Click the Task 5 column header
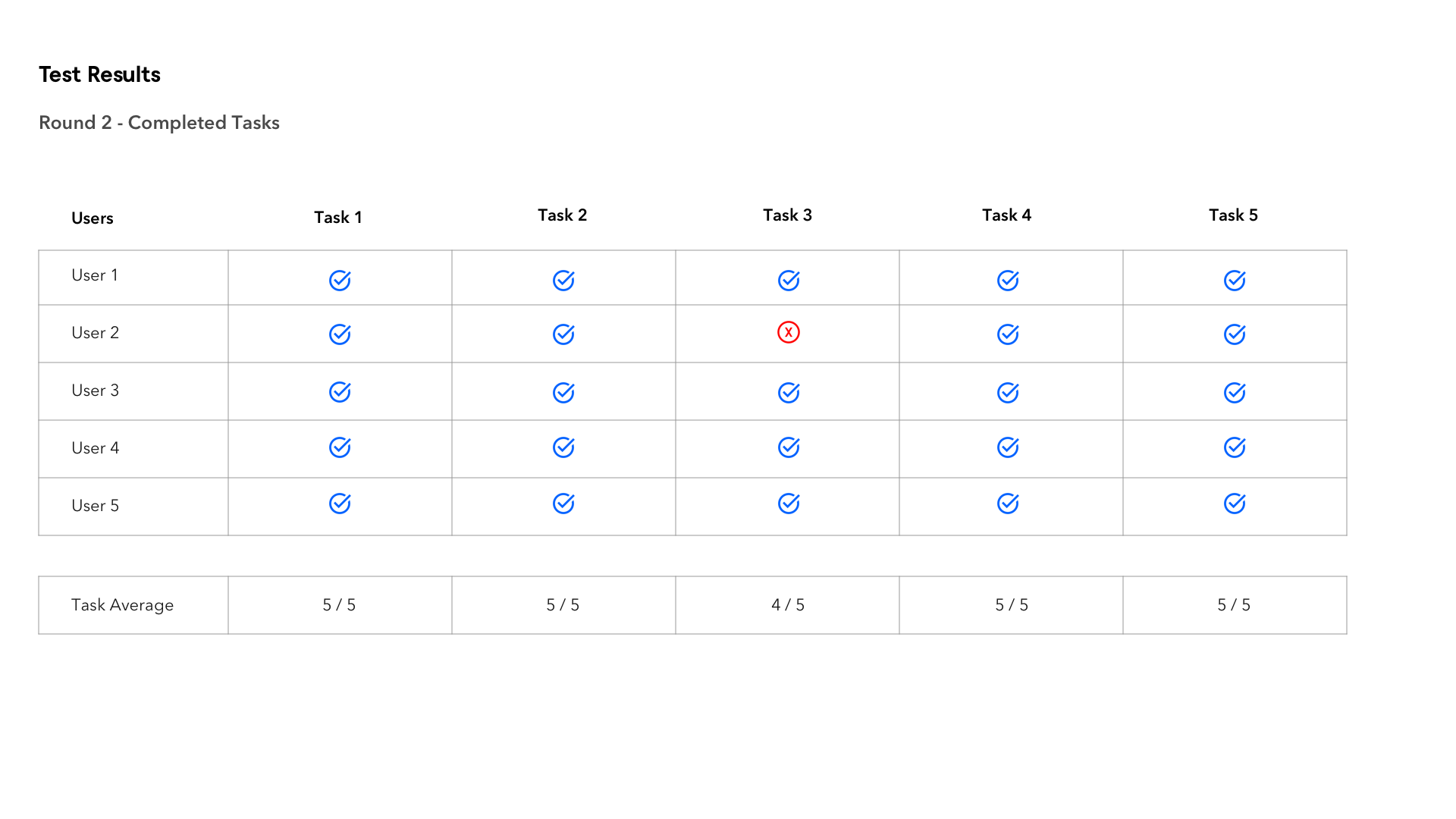The height and width of the screenshot is (819, 1456). [1233, 215]
